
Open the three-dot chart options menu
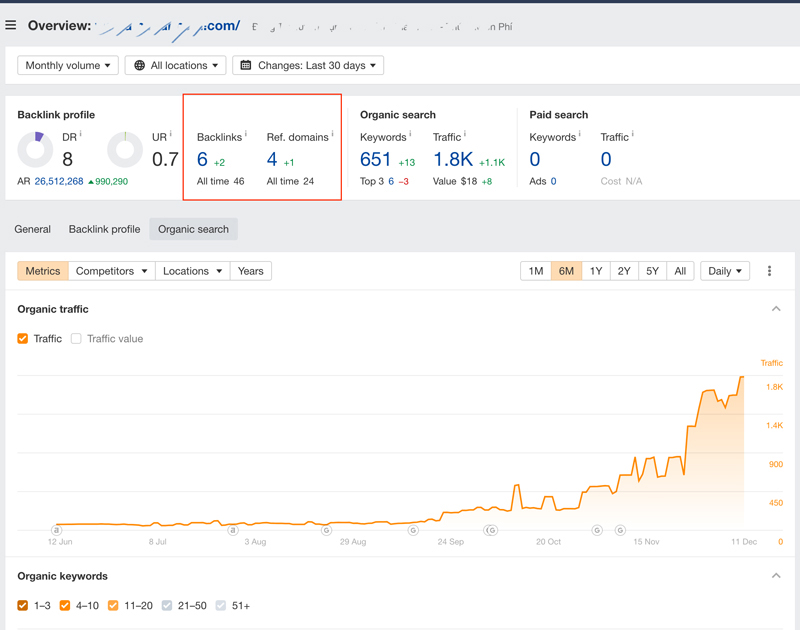click(769, 271)
